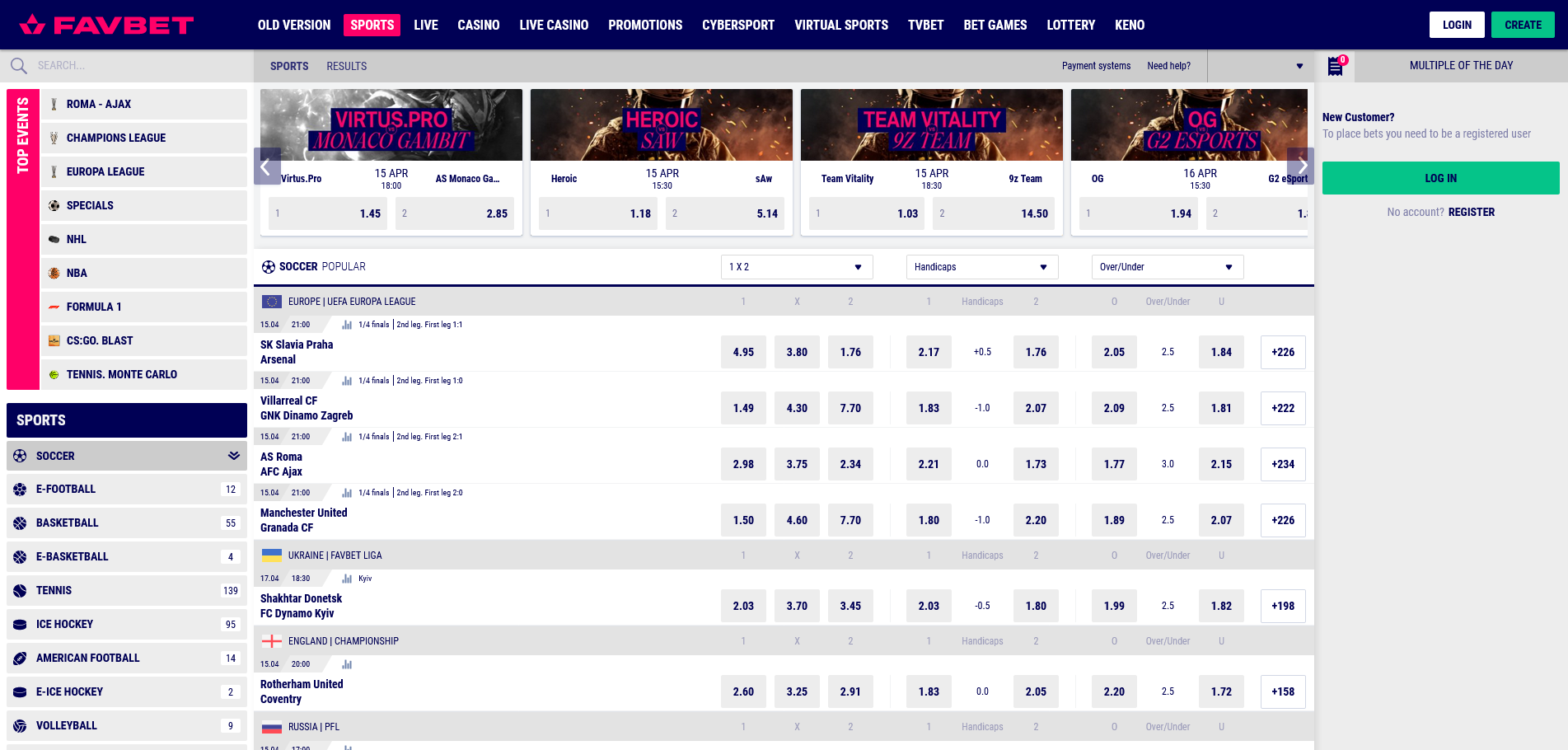Collapse the Soccer sports category
The image size is (1568, 750).
234,456
